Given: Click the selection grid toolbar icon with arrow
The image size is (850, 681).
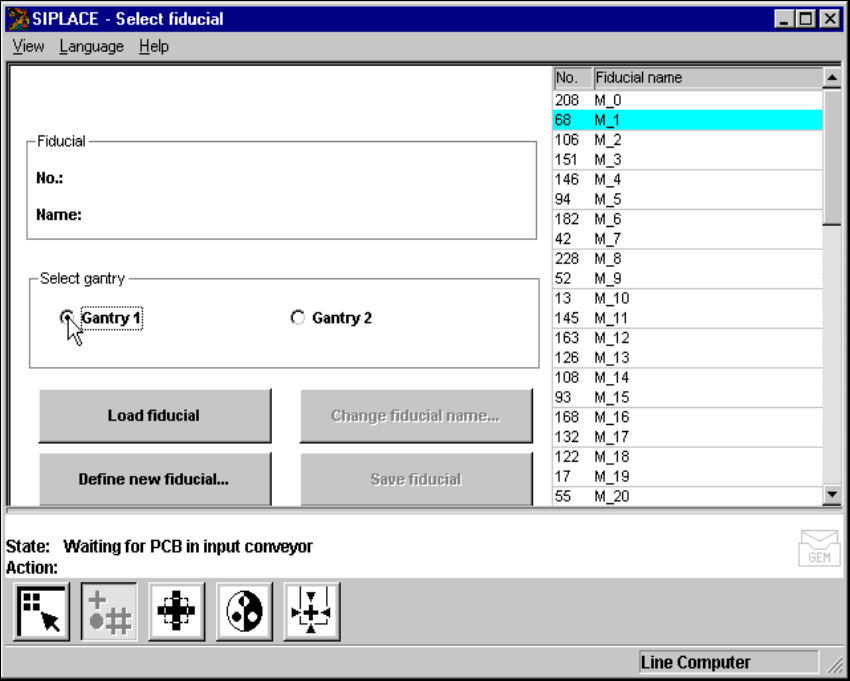Looking at the screenshot, I should (x=42, y=612).
